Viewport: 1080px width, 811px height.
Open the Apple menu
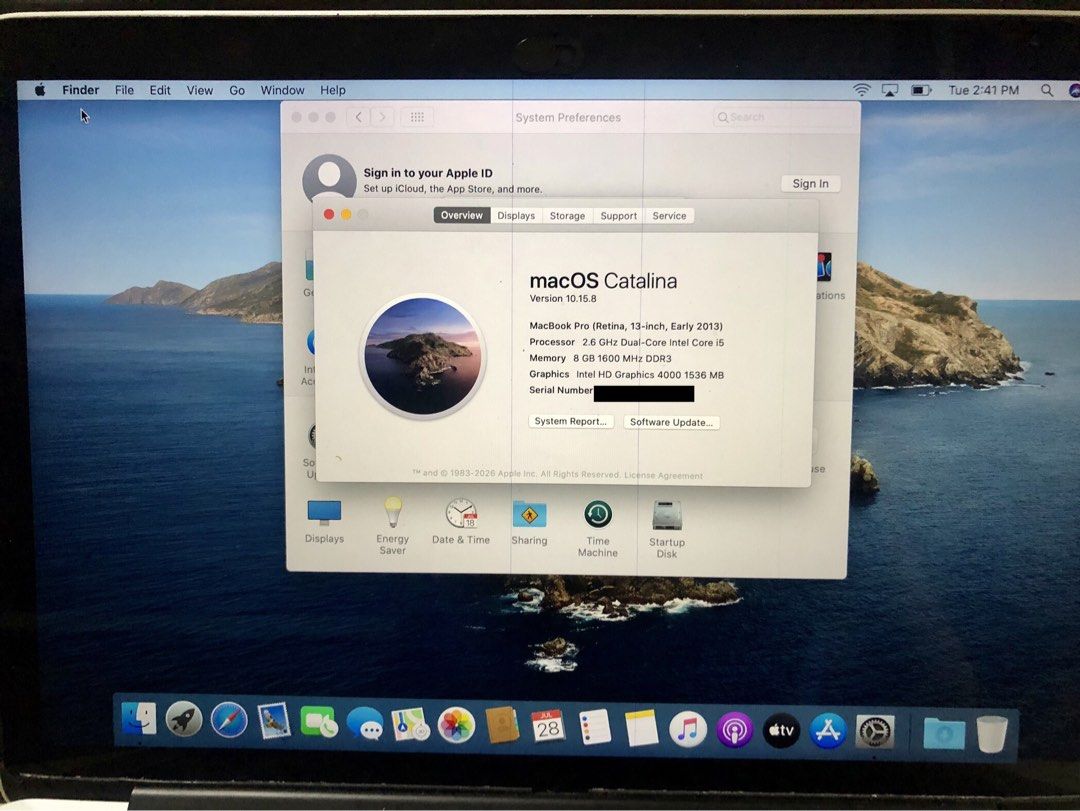click(x=40, y=90)
